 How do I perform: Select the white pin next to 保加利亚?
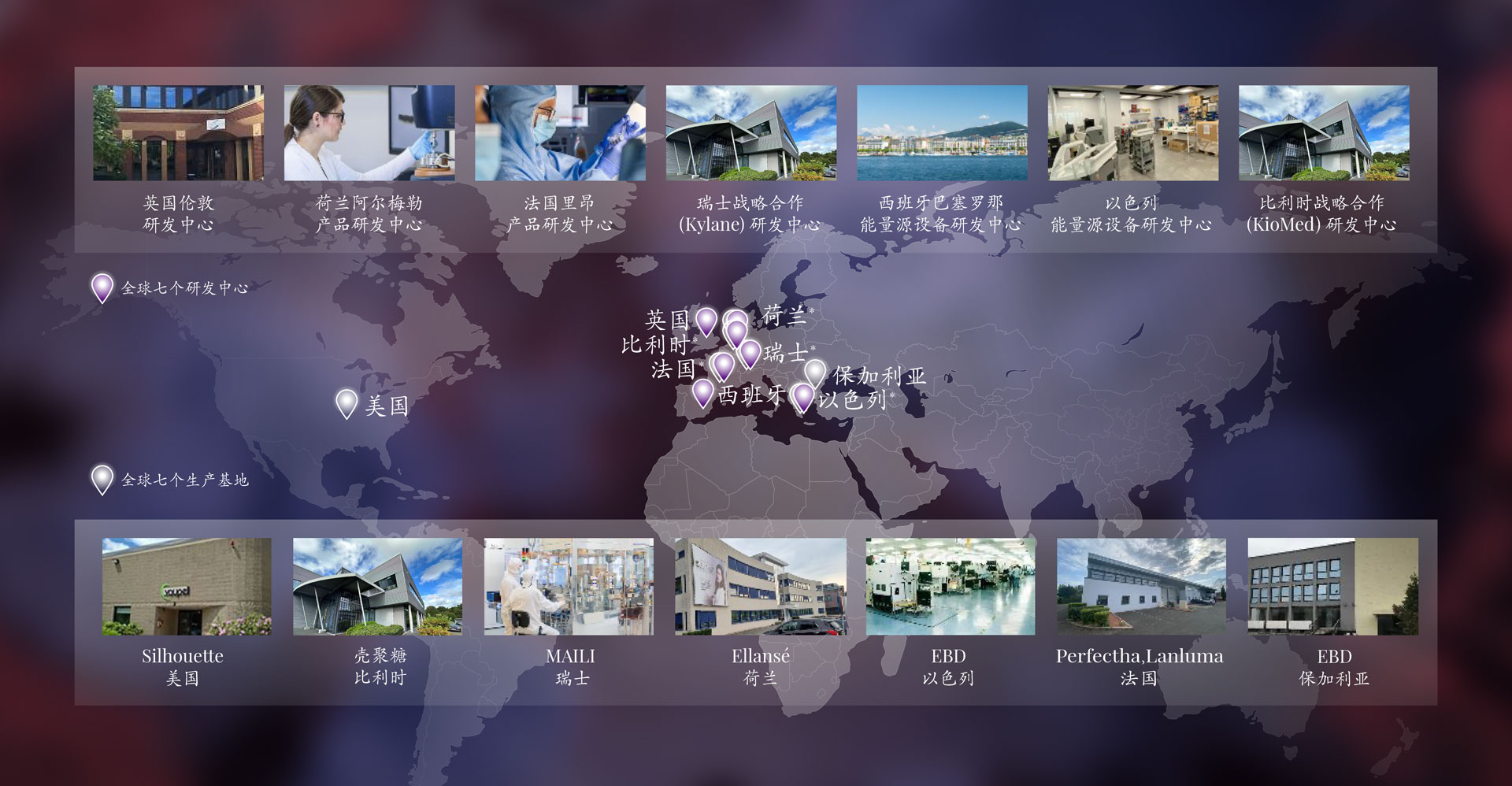click(x=815, y=373)
